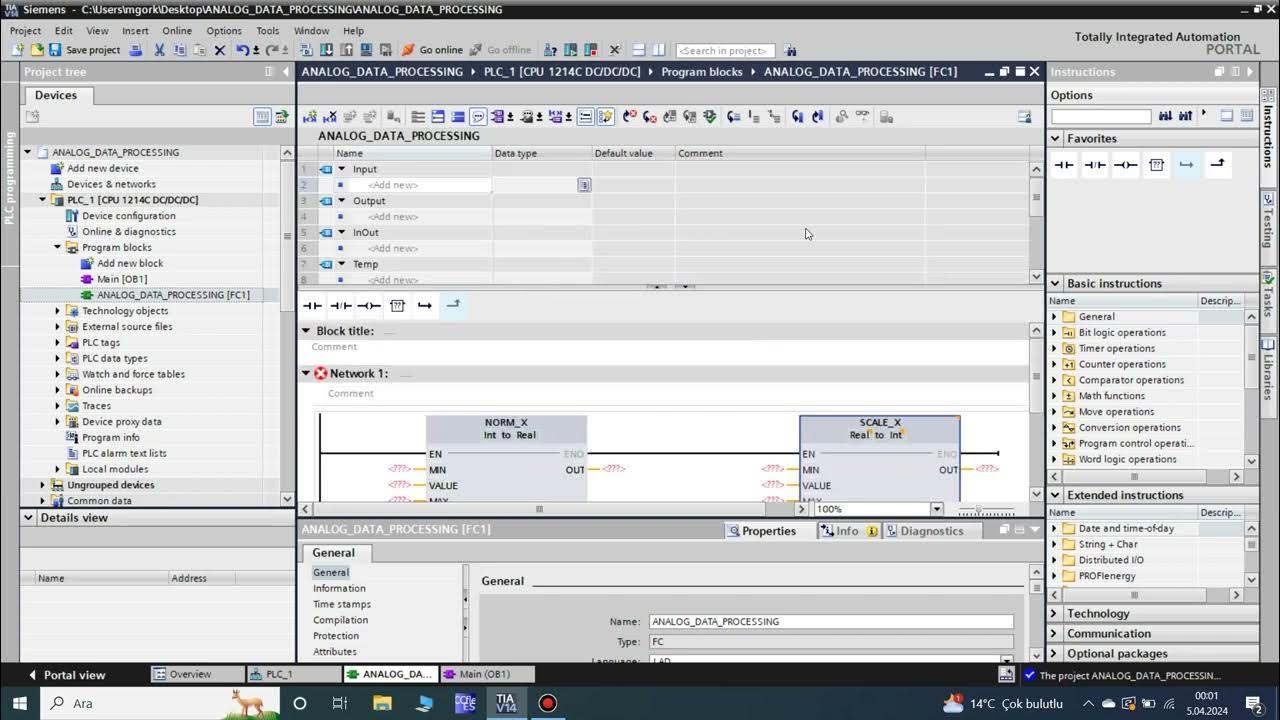The width and height of the screenshot is (1280, 720).
Task: Toggle the favorites star icon in editor toolbar
Action: 606,117
